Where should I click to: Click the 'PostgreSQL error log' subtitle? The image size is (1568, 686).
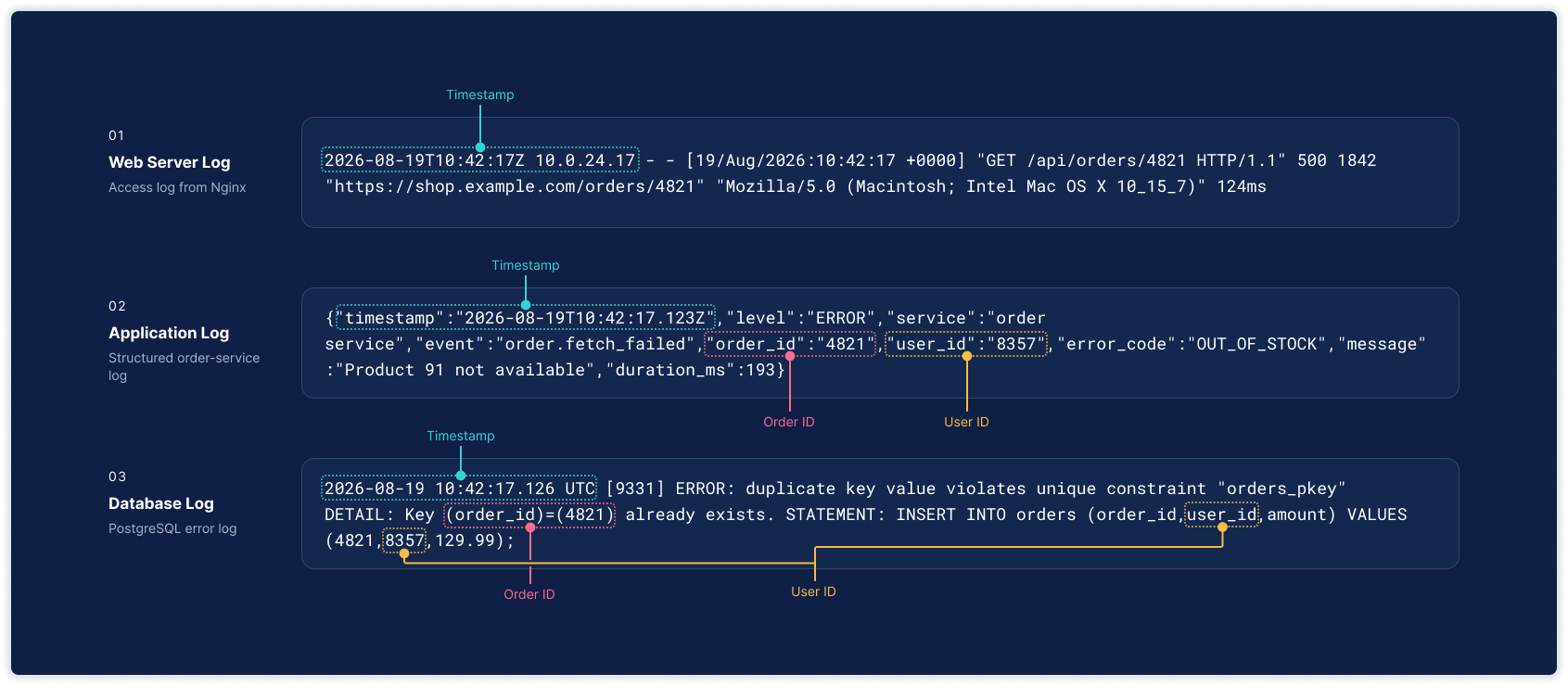click(x=172, y=528)
